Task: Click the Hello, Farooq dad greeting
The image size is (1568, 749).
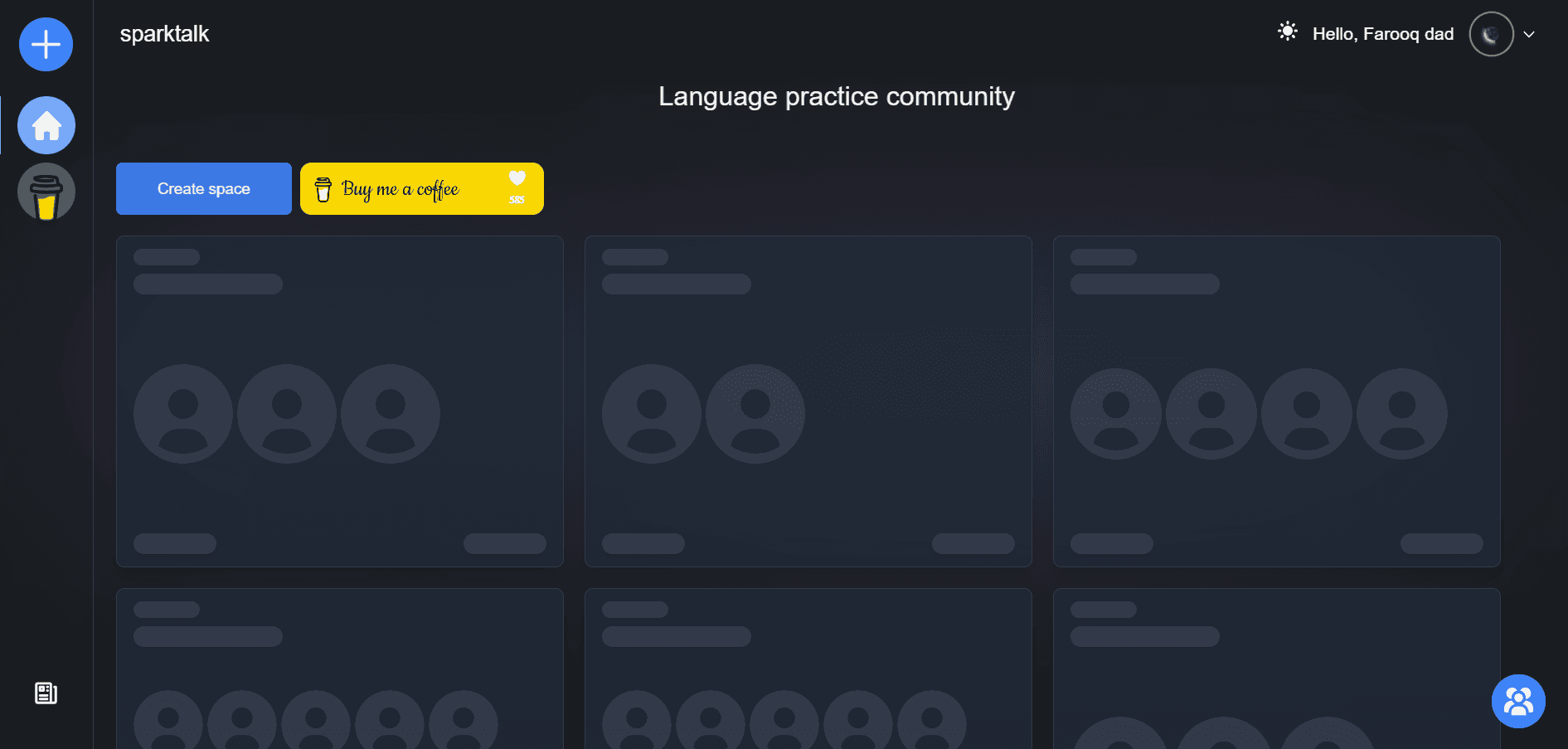Action: coord(1383,34)
